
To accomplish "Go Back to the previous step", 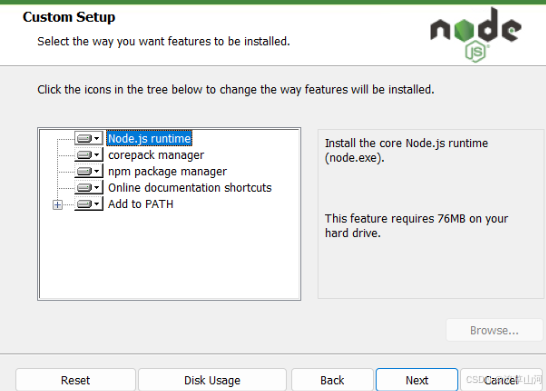I will (332, 380).
